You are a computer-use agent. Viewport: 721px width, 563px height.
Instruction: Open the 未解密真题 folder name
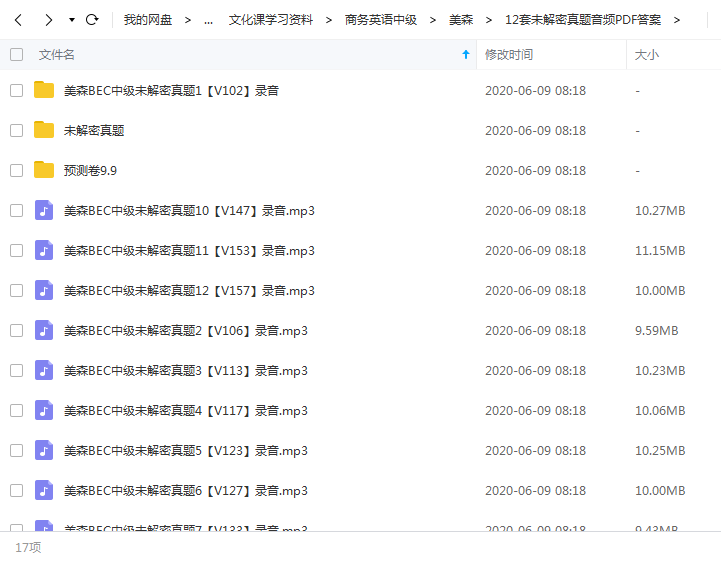pyautogui.click(x=94, y=131)
